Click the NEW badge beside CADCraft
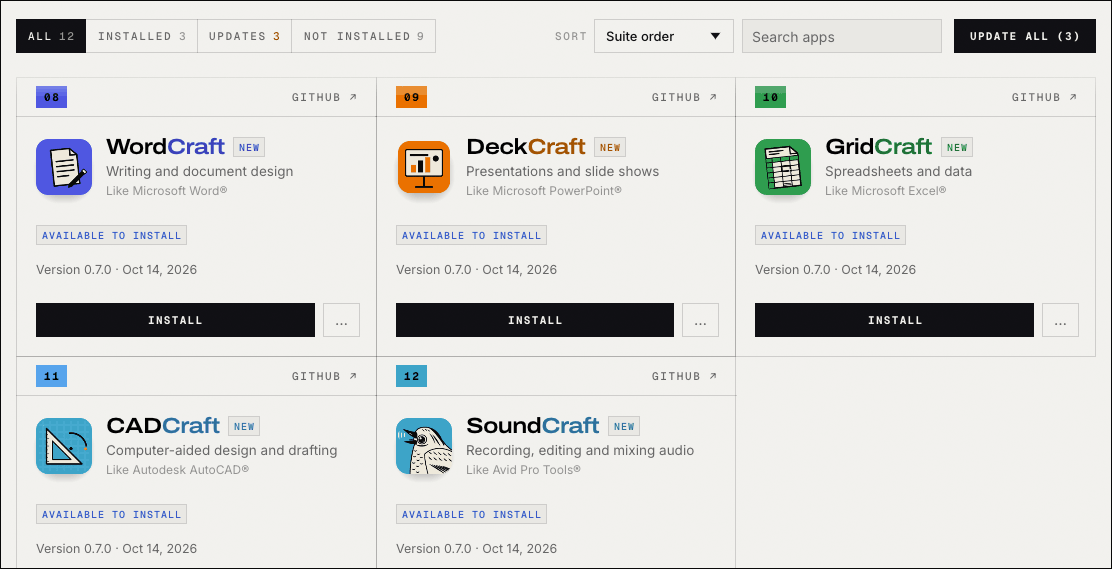Image resolution: width=1112 pixels, height=569 pixels. point(244,426)
